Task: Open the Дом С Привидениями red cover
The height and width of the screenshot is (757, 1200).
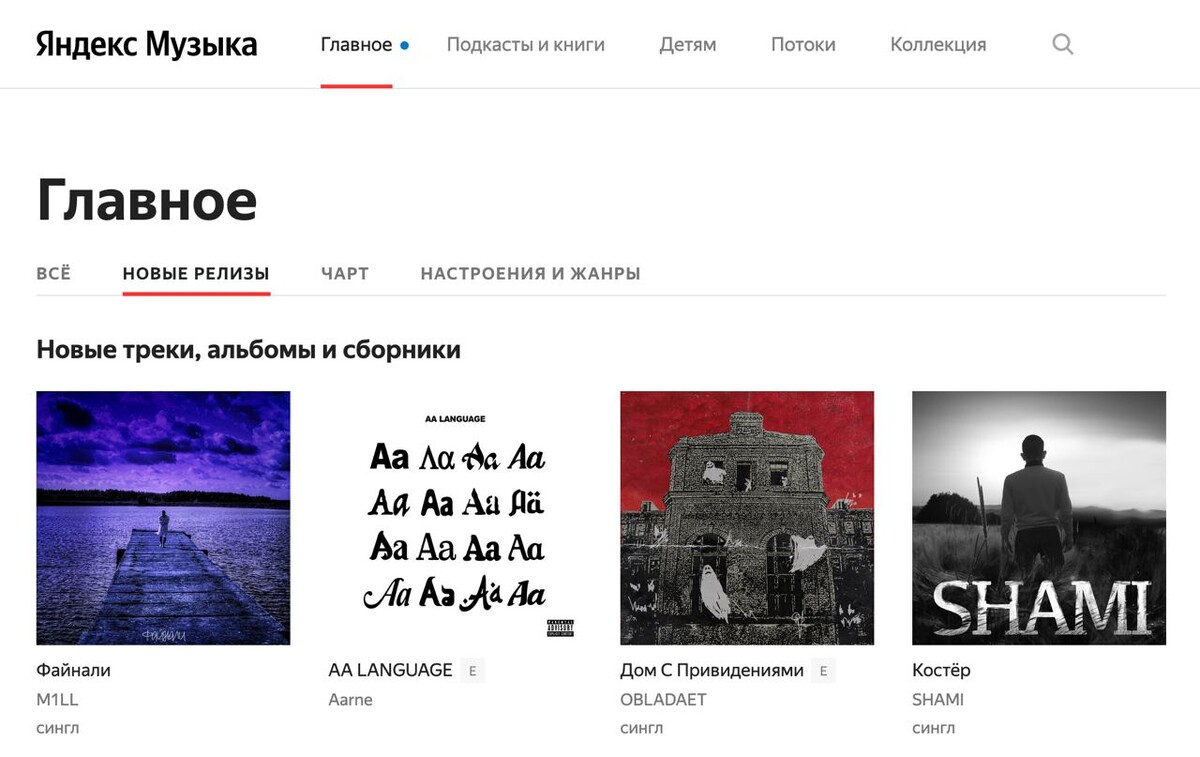Action: tap(747, 518)
